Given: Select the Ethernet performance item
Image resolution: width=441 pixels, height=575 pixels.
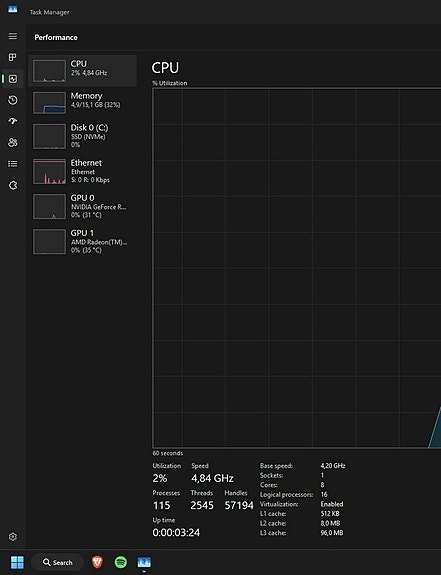Looking at the screenshot, I should [x=83, y=171].
